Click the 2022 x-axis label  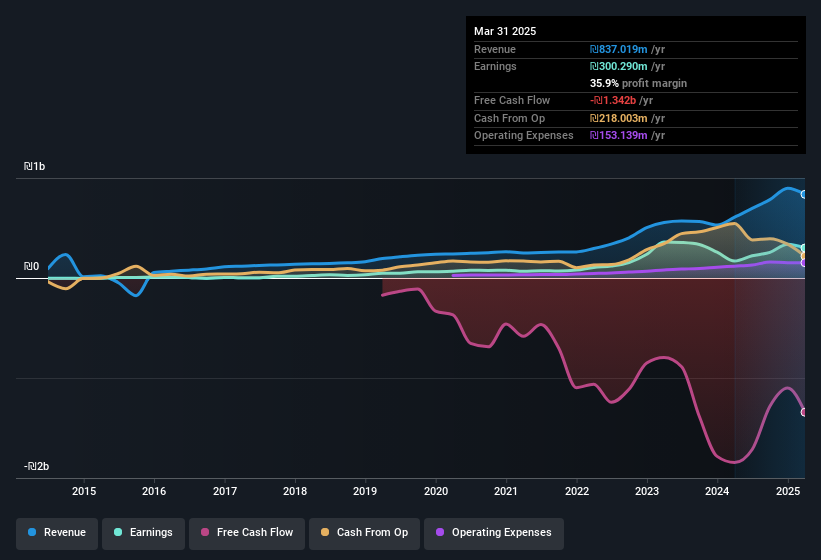tap(576, 491)
